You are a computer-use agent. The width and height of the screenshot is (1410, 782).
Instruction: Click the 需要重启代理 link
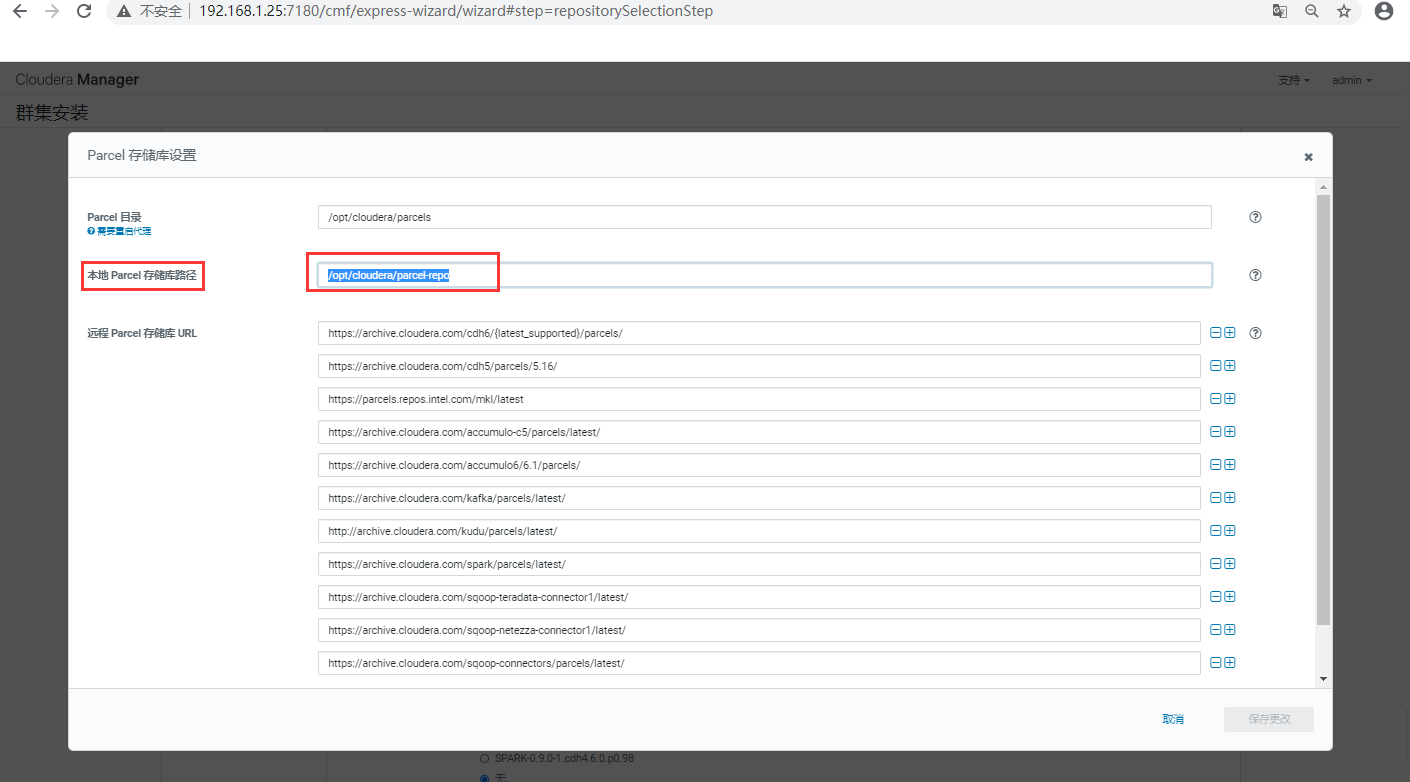pyautogui.click(x=119, y=231)
